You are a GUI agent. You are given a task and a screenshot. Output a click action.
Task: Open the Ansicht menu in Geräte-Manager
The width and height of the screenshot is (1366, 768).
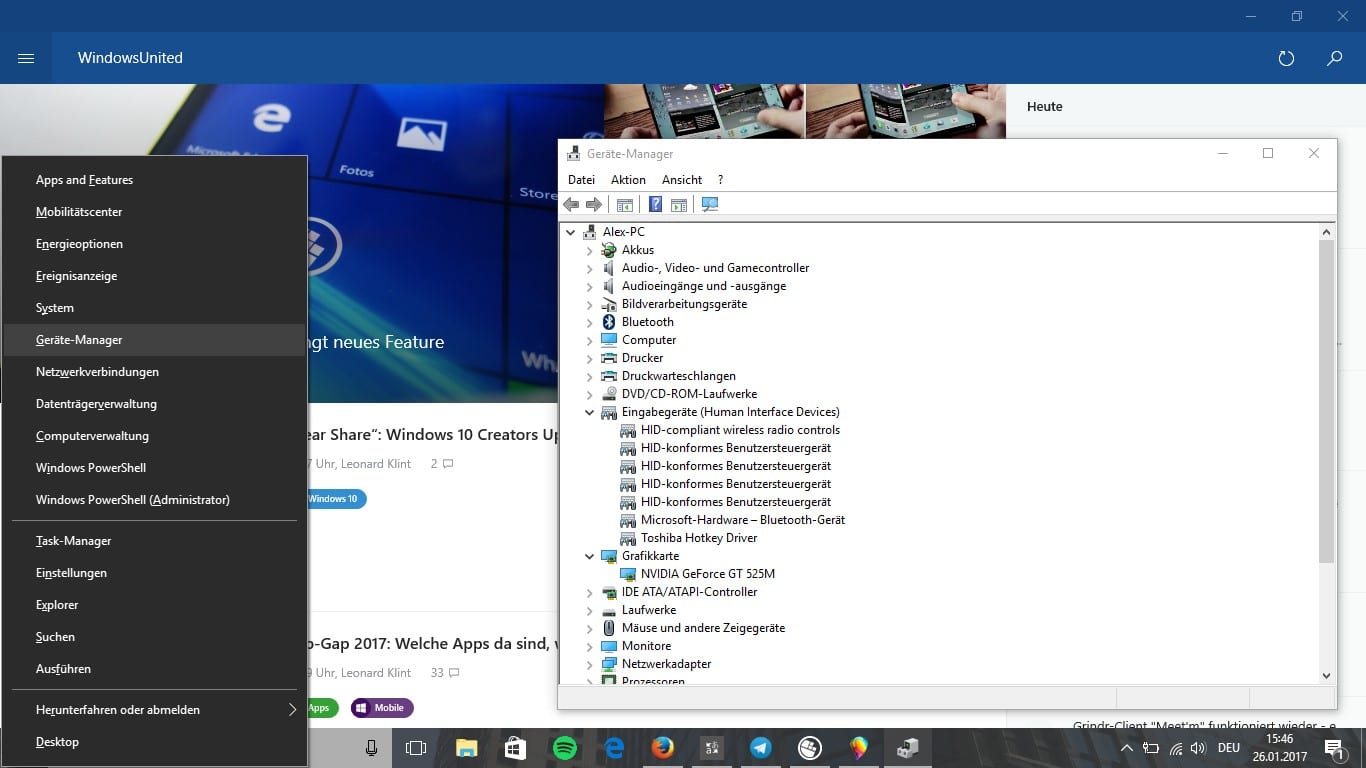pyautogui.click(x=681, y=180)
